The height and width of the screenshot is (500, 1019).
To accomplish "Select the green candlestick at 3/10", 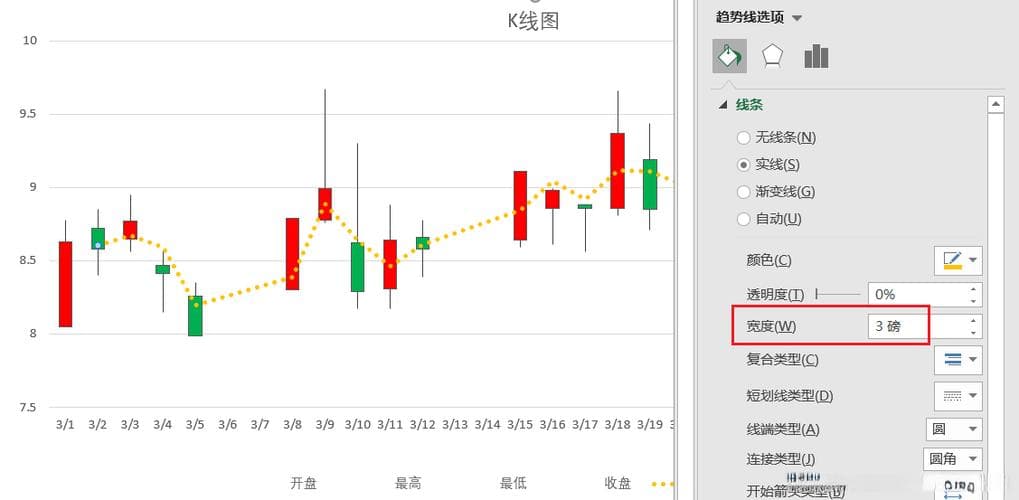I will [x=357, y=267].
